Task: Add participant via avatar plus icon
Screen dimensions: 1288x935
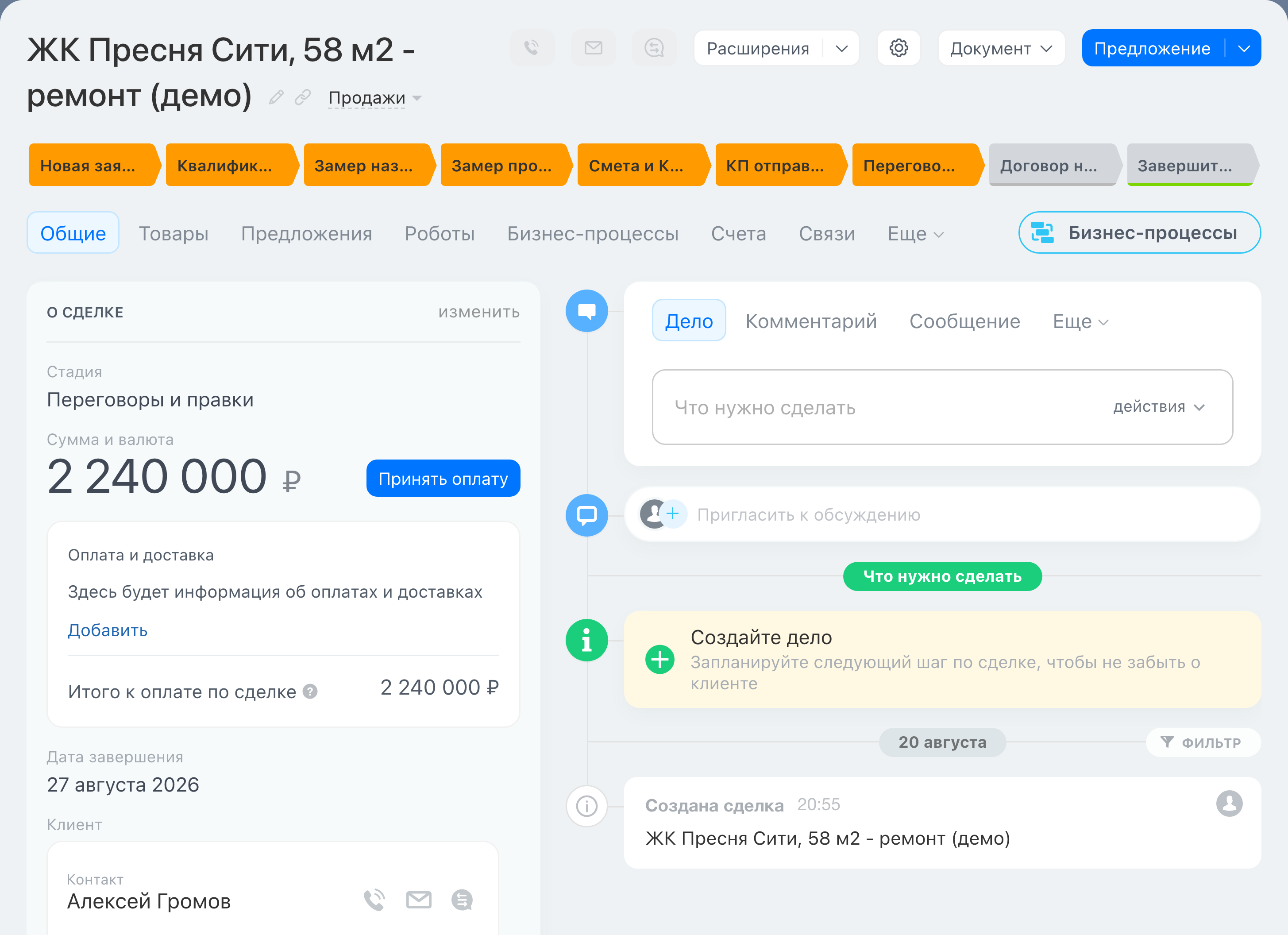Action: (672, 514)
